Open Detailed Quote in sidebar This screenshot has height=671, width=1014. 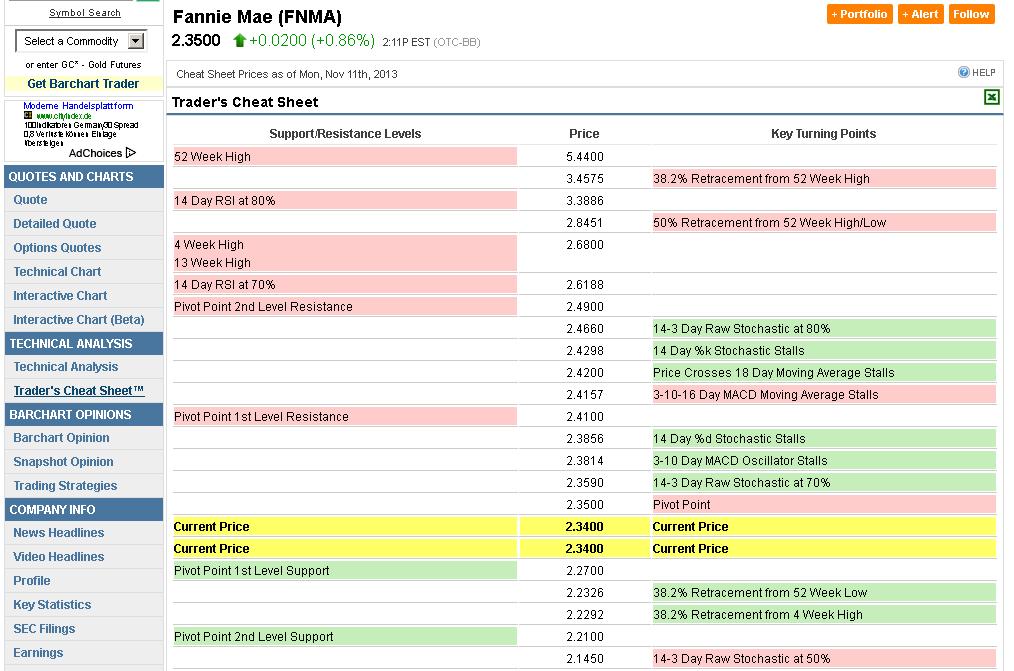(55, 224)
